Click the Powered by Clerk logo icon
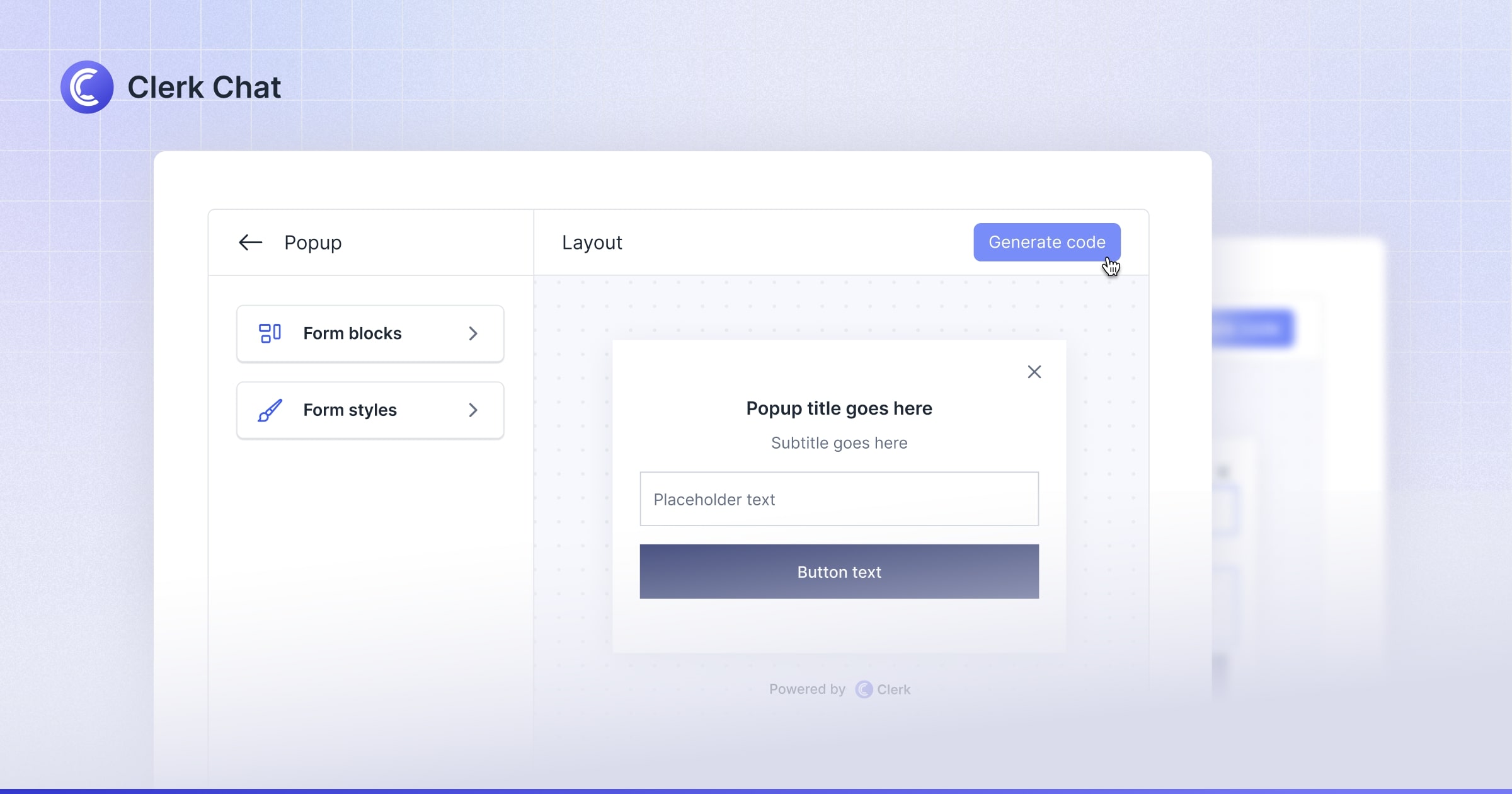The image size is (1512, 794). pyautogui.click(x=862, y=689)
